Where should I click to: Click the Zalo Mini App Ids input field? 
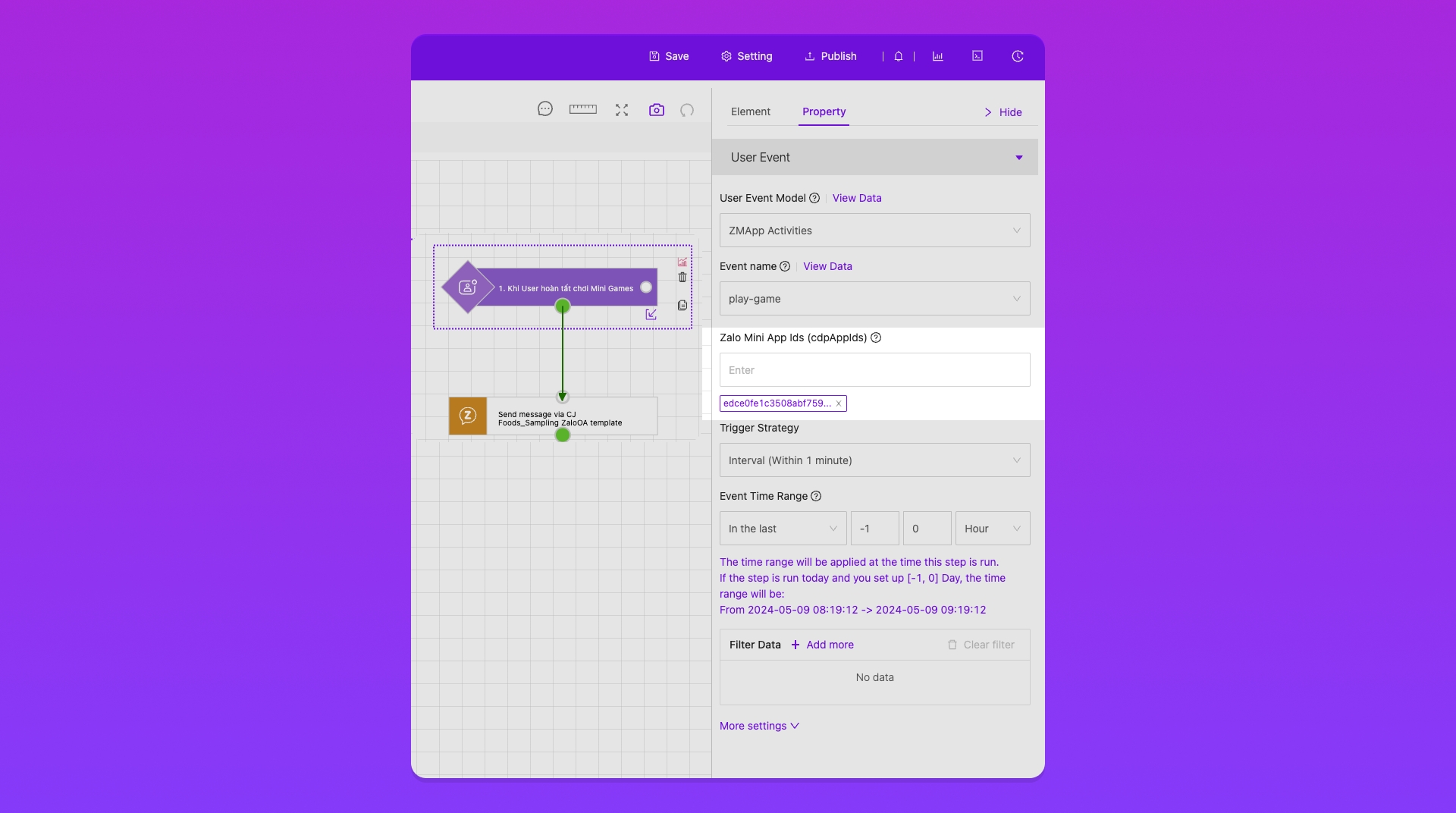(x=874, y=370)
